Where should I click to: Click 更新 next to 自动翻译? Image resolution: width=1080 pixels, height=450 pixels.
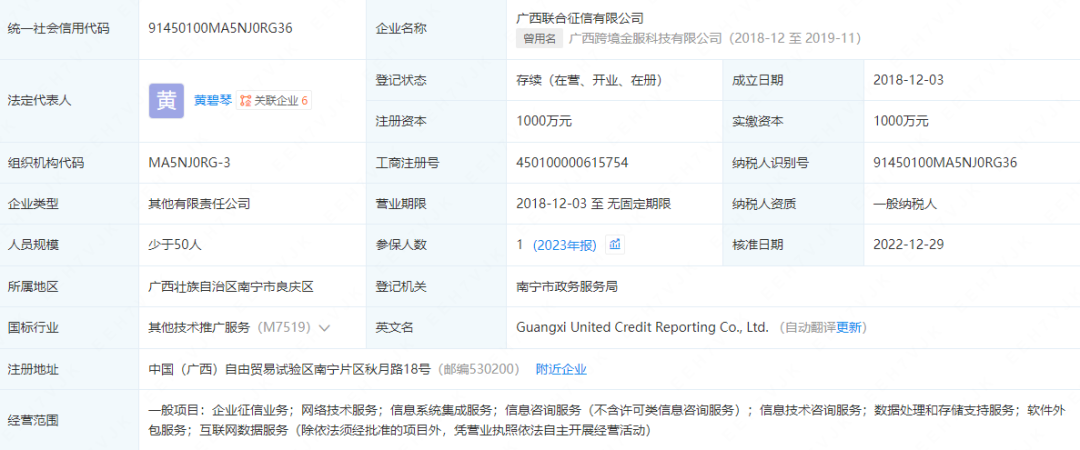pos(849,328)
